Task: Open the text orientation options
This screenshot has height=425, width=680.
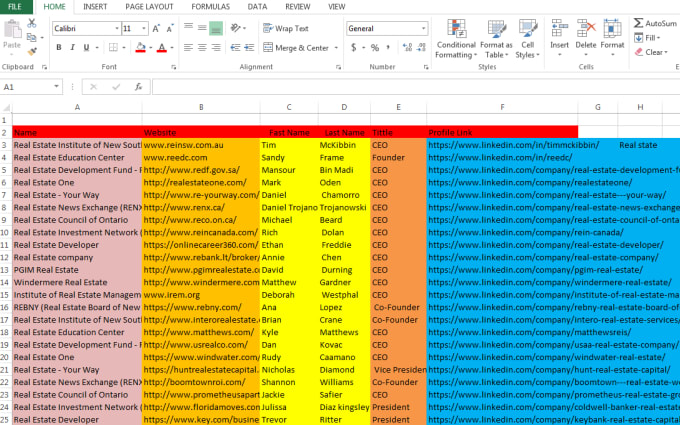Action: (238, 28)
